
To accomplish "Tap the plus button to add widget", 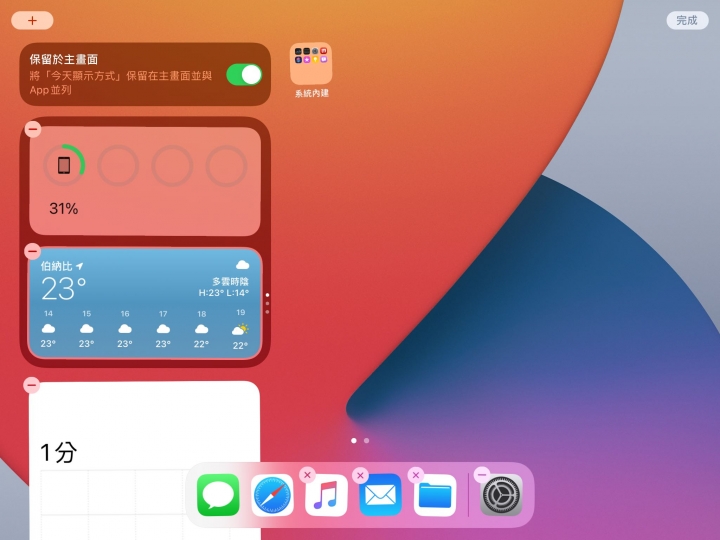I will 32,21.
